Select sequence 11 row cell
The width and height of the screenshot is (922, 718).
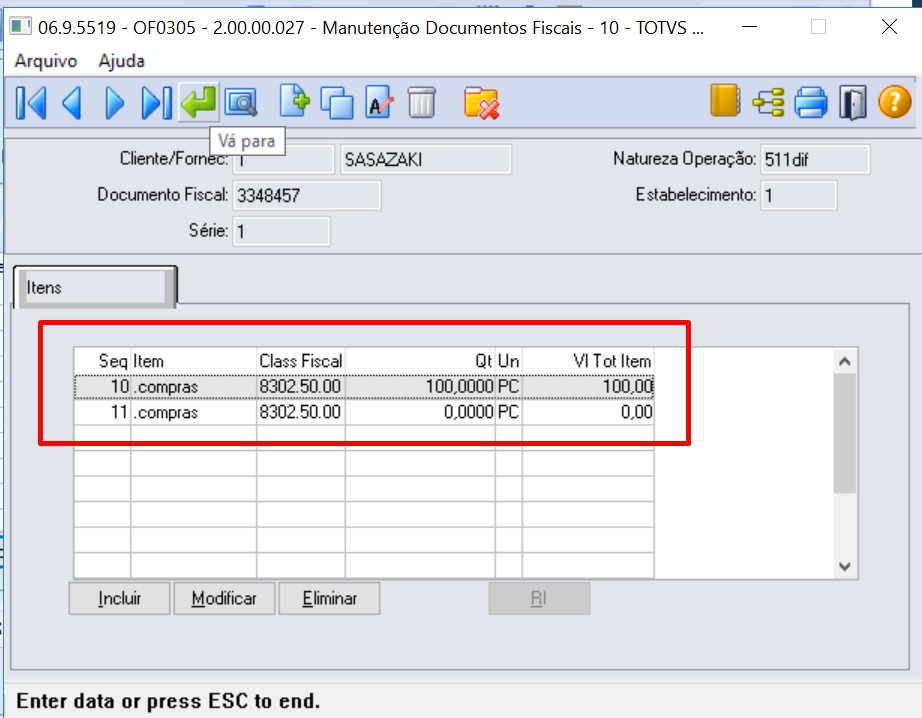(x=103, y=412)
